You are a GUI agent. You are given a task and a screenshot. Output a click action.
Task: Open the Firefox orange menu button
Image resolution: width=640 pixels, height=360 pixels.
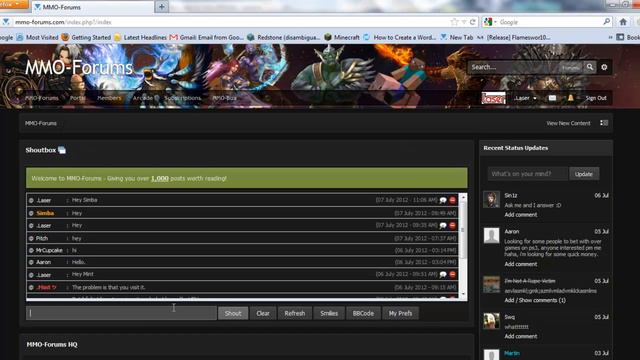(13, 4)
